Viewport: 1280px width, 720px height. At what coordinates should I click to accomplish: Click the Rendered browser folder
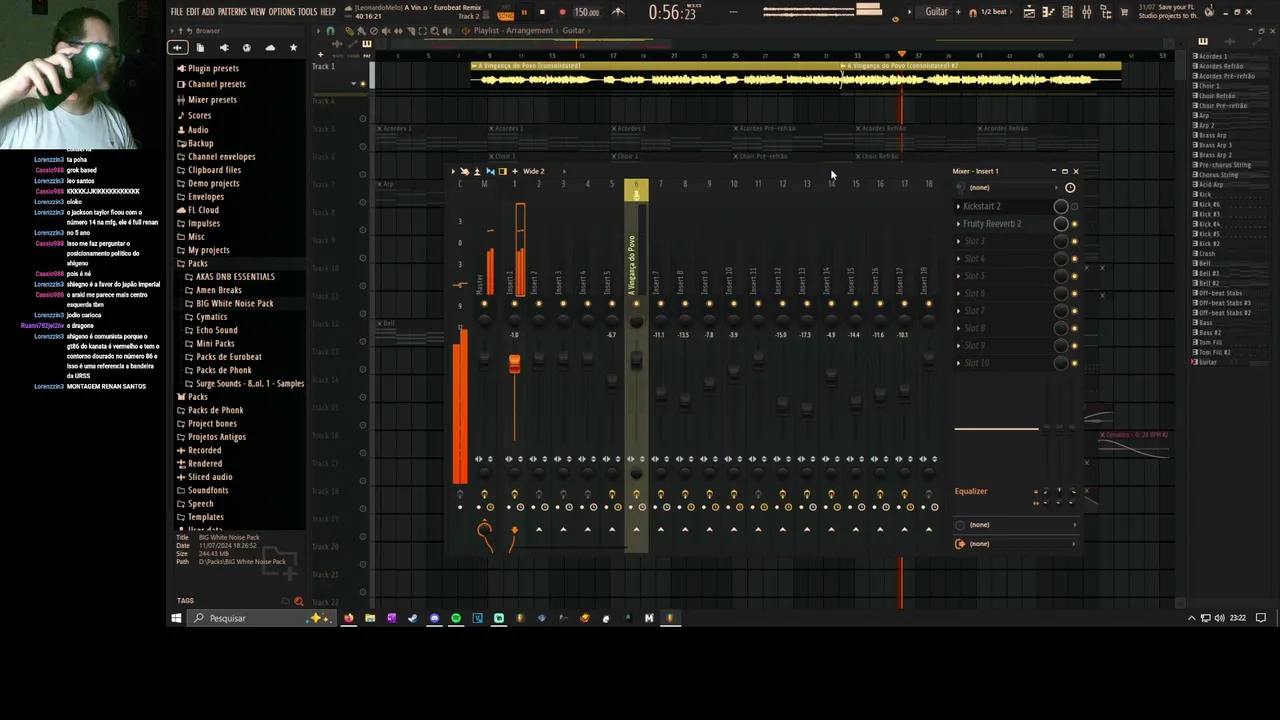205,464
